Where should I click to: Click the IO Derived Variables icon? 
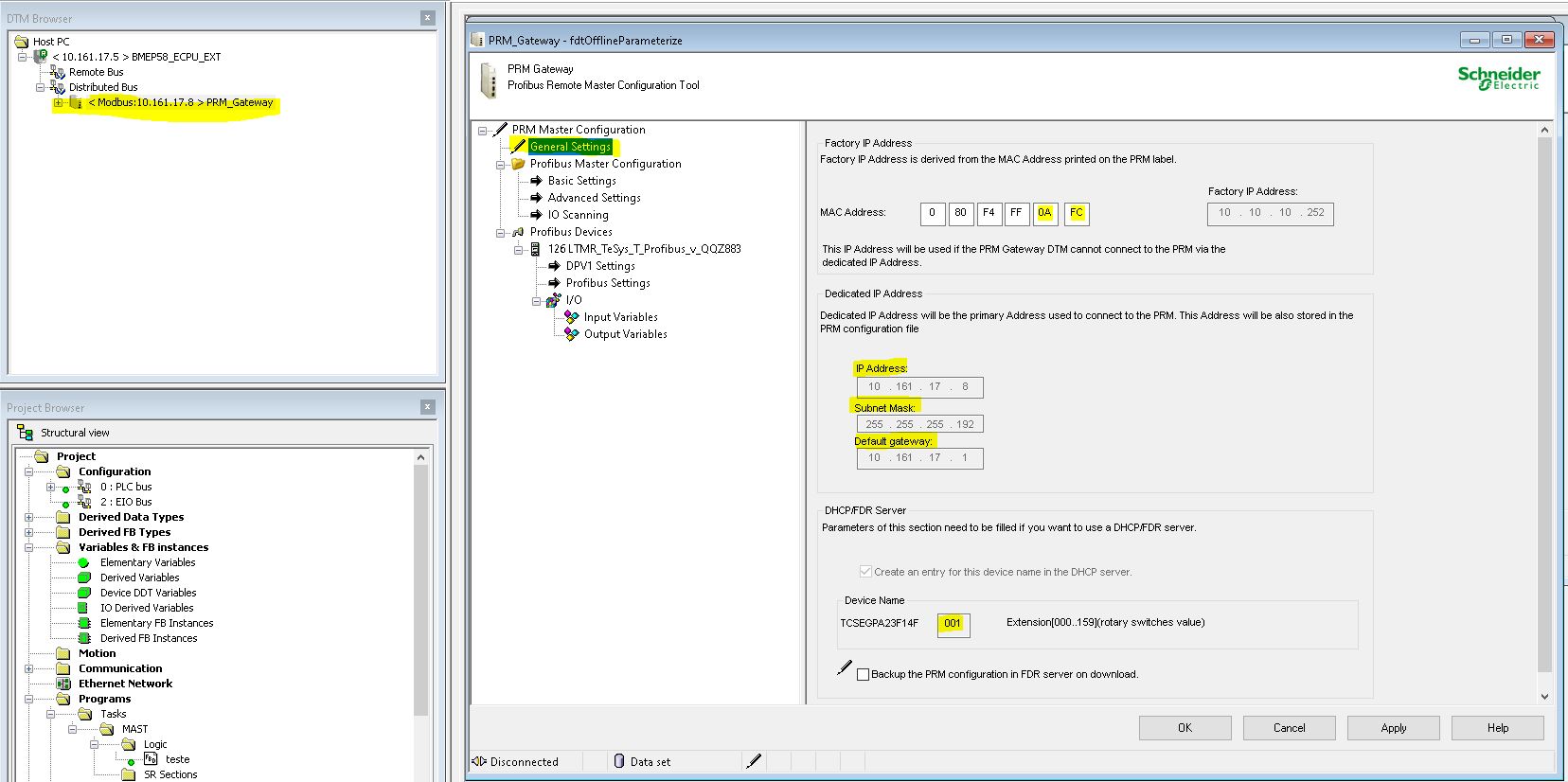pos(82,608)
